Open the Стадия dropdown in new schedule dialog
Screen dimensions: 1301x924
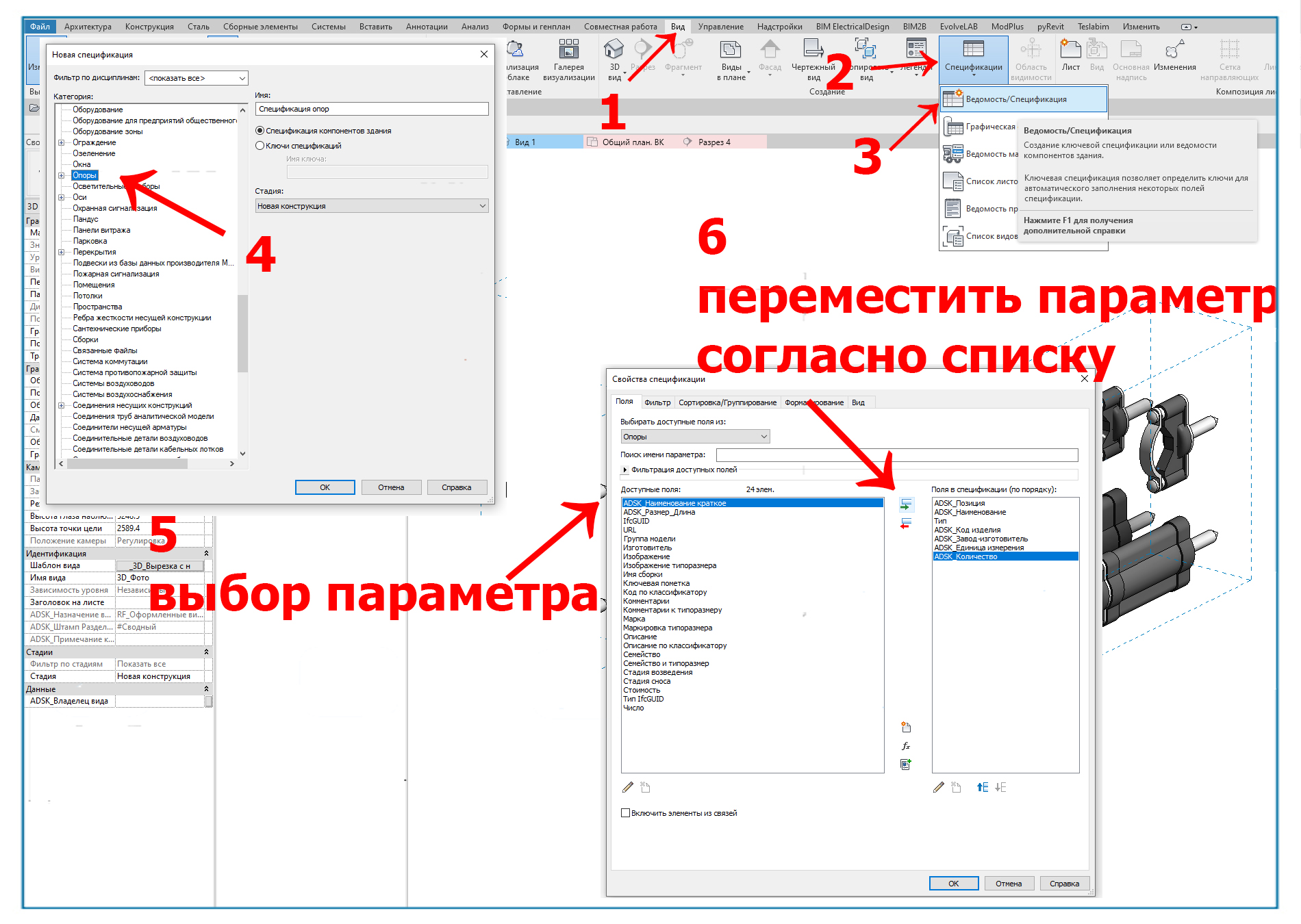tap(372, 206)
